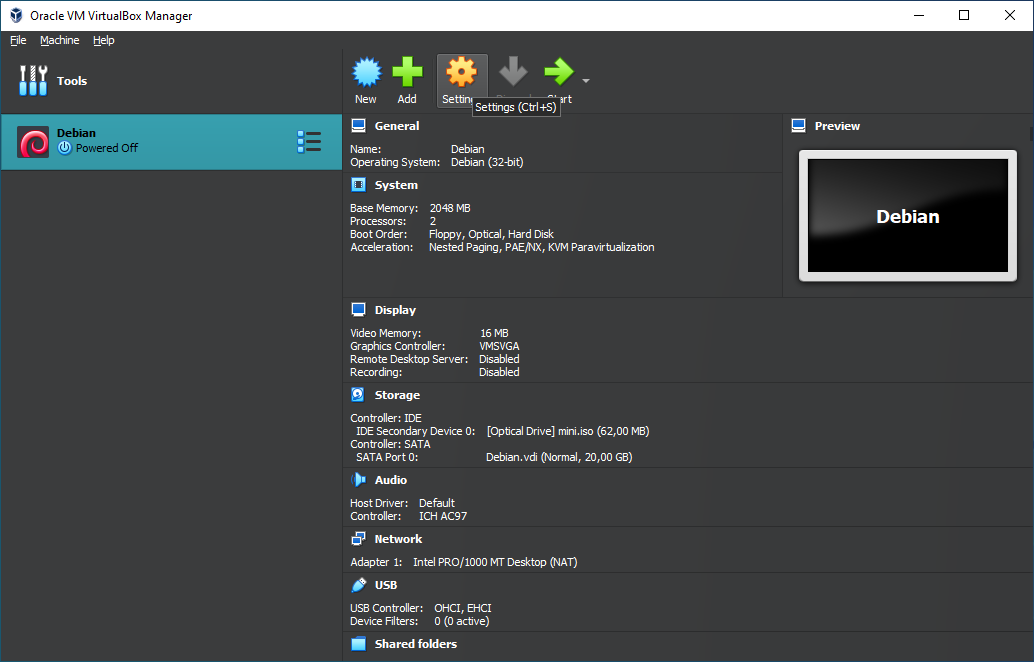Click the '0 (0 active)' device filters value

click(x=462, y=621)
